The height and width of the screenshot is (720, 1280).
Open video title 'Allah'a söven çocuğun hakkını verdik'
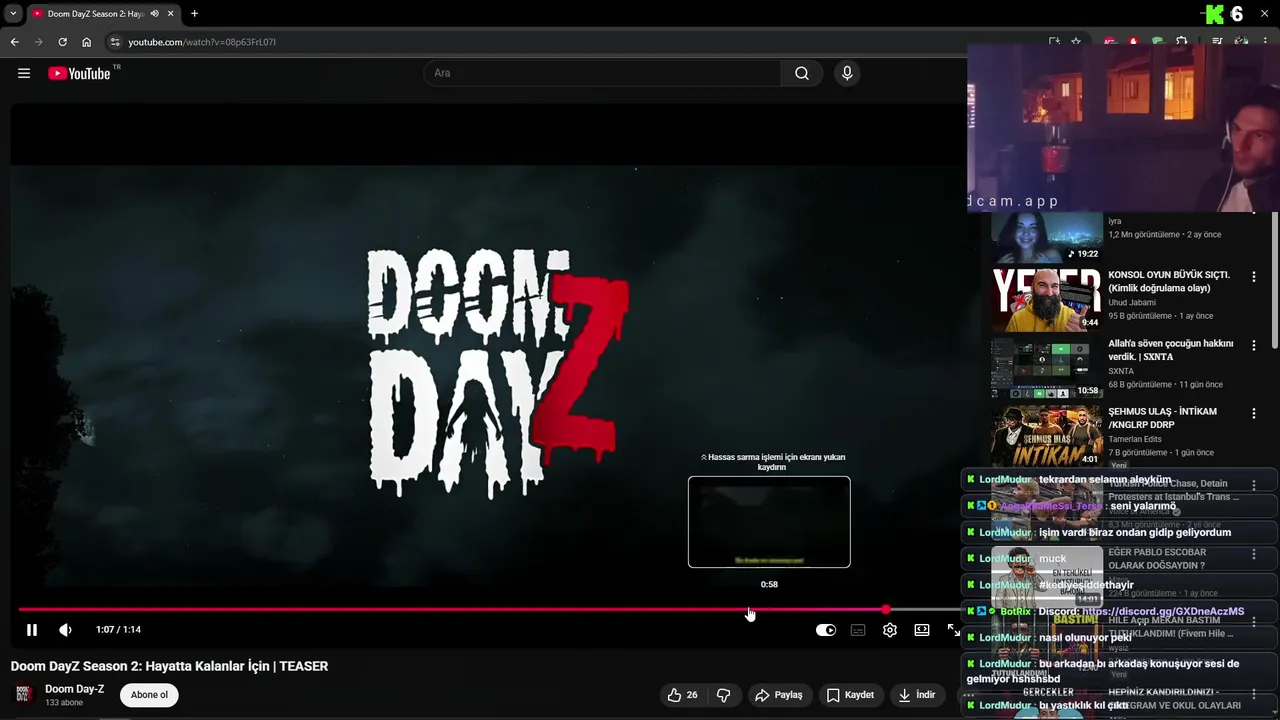point(1170,350)
